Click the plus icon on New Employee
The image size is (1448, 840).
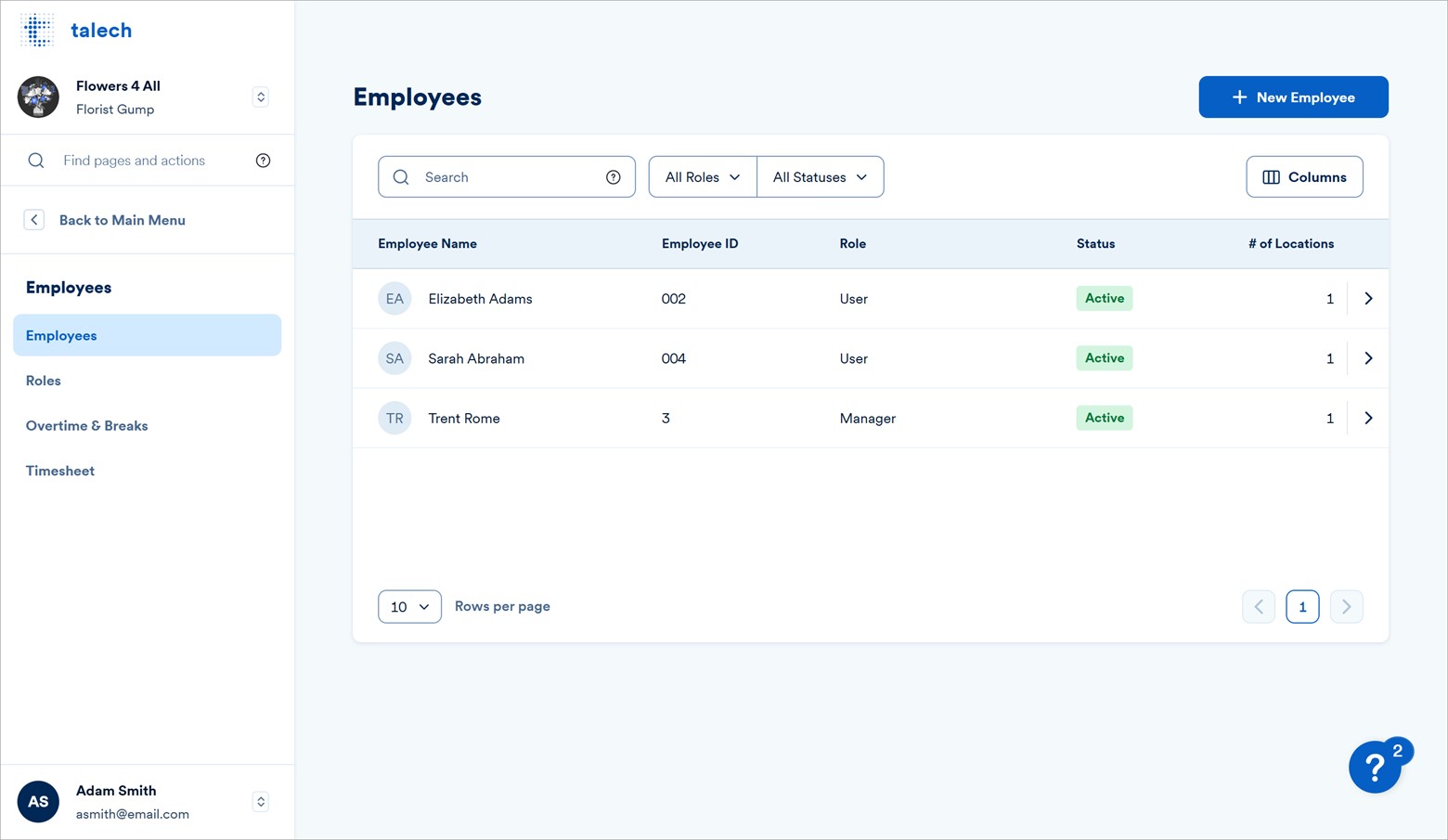point(1239,97)
